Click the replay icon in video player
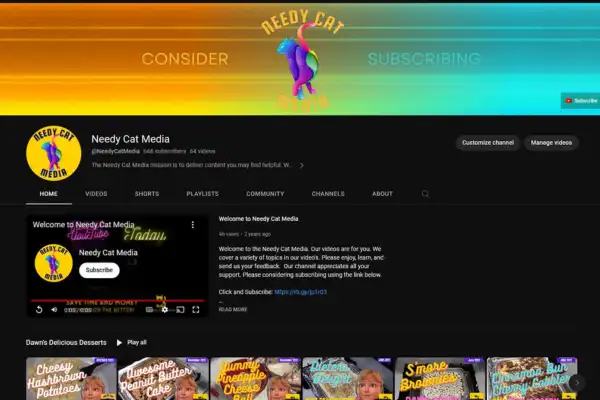 39,310
